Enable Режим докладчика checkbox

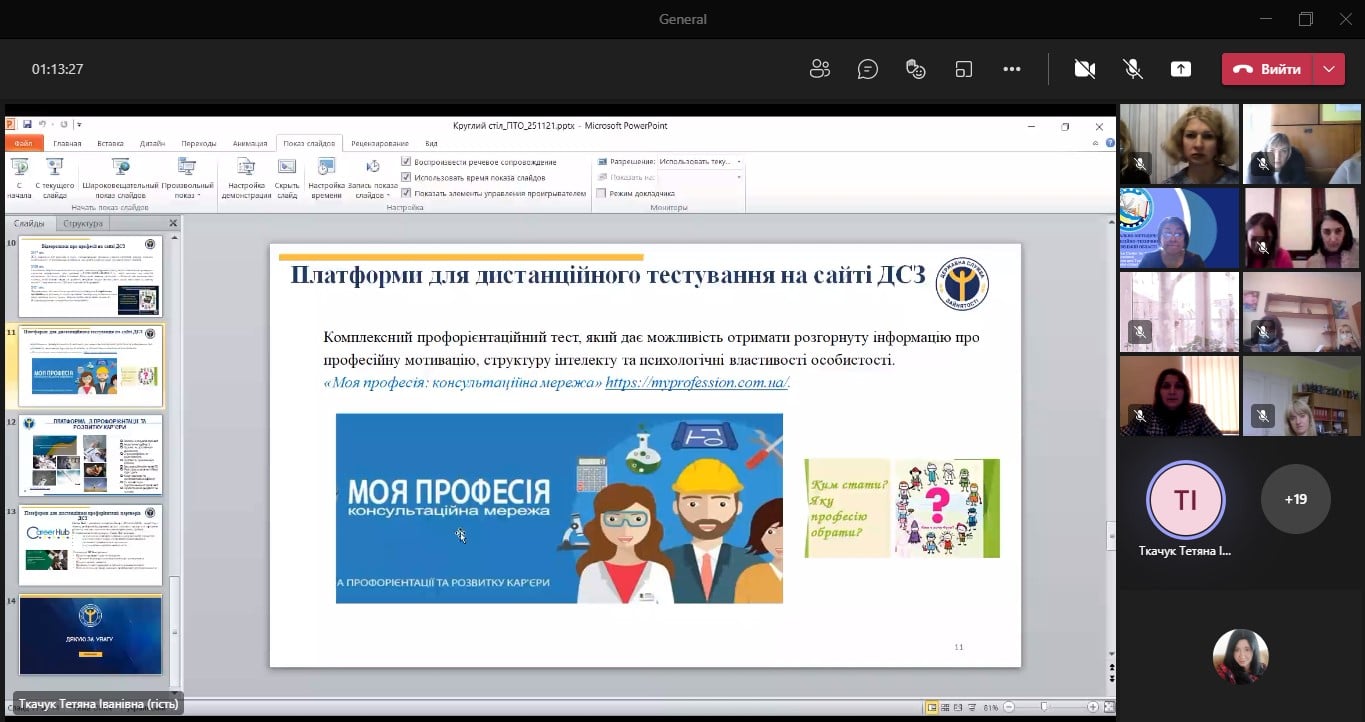pos(601,193)
